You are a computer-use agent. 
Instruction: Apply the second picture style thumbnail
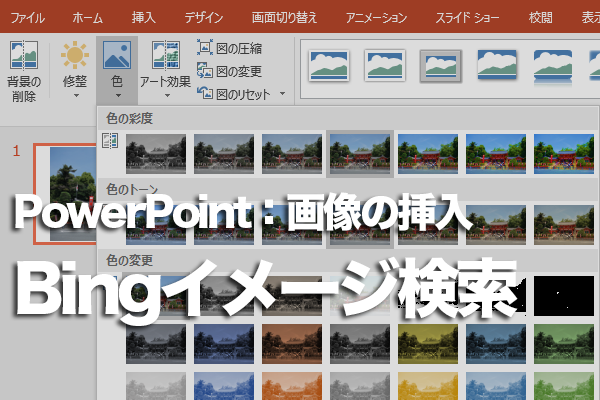tap(385, 65)
